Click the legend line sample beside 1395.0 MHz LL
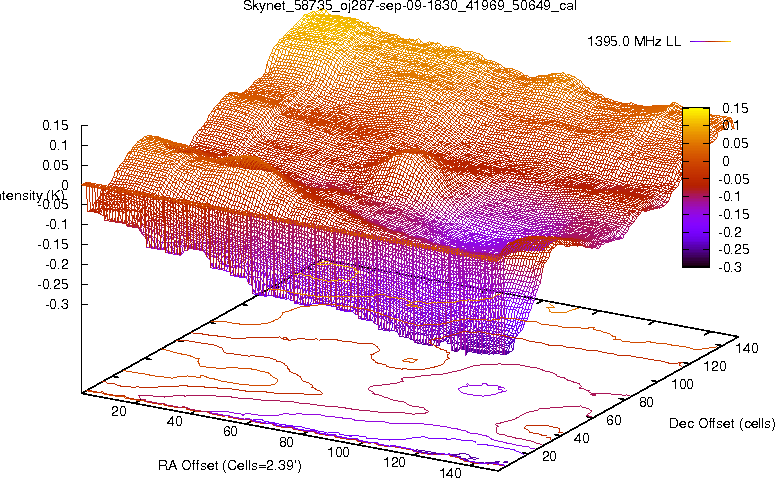Viewport: 775px width, 478px height. [710, 42]
